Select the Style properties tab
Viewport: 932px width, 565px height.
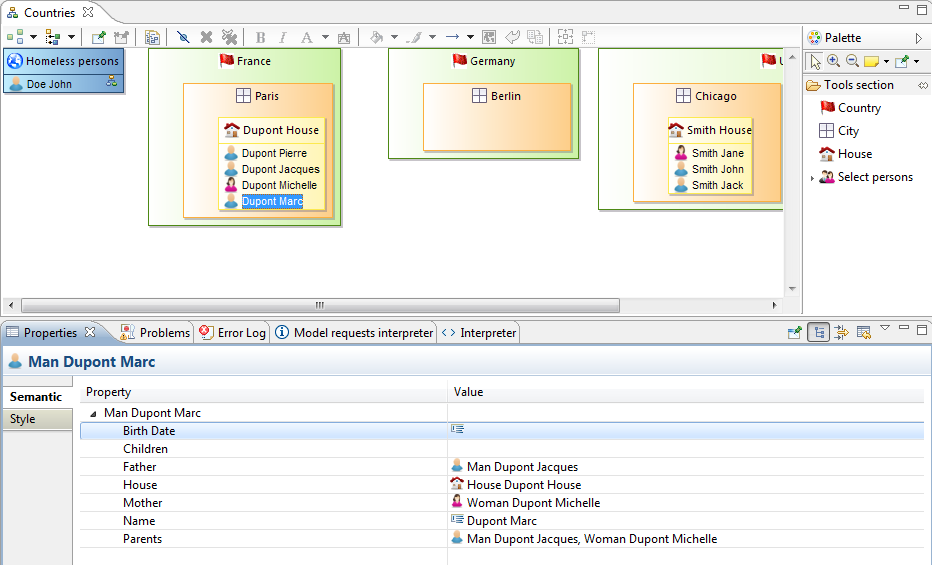pyautogui.click(x=23, y=419)
